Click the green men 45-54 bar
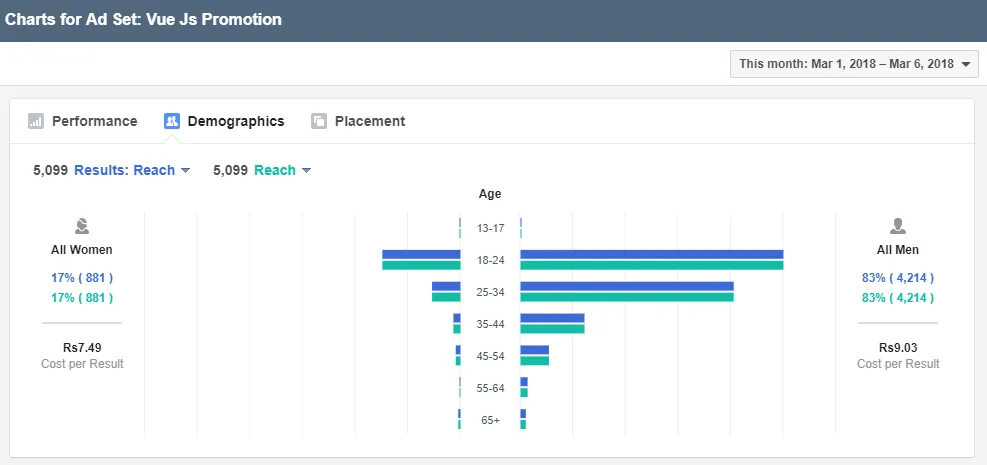Screen dimensions: 987x465 pos(534,361)
